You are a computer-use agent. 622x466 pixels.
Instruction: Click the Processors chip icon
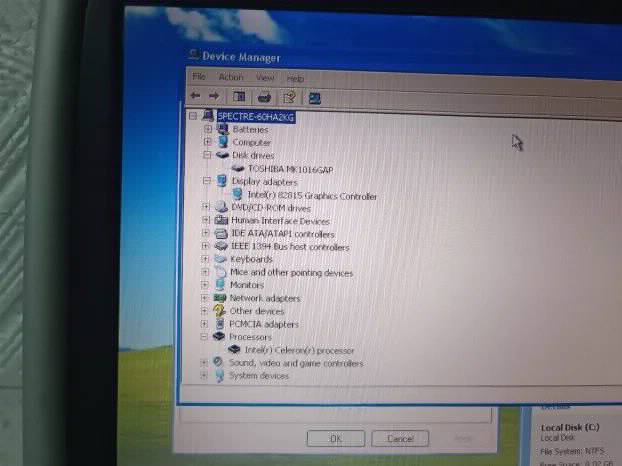tap(219, 336)
